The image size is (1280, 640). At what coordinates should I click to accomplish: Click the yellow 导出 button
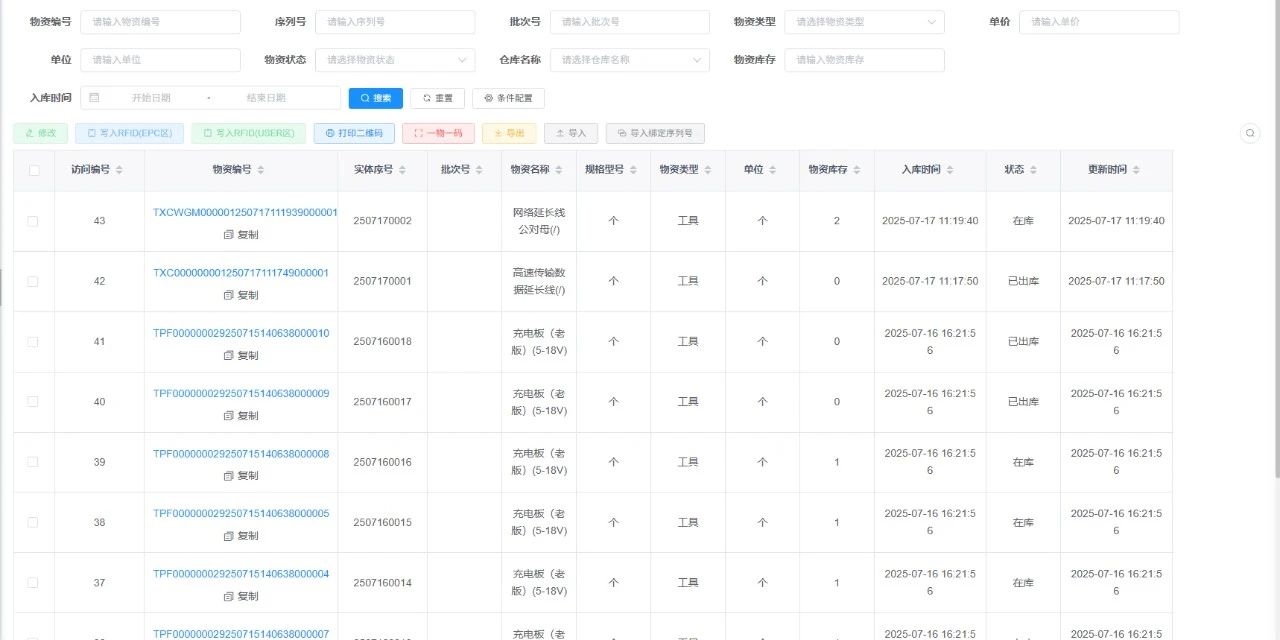pos(509,133)
